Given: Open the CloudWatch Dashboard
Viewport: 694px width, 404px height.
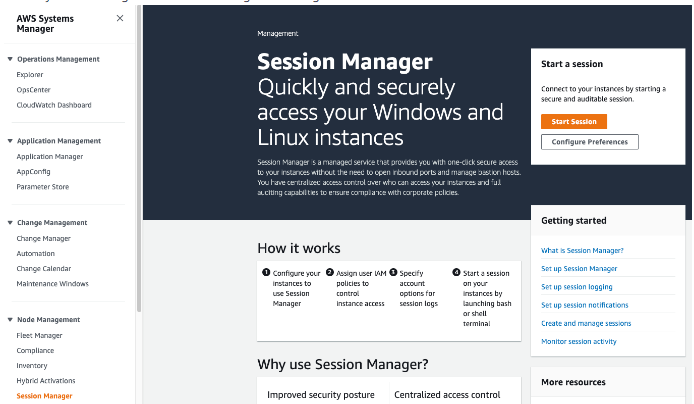Looking at the screenshot, I should tap(54, 105).
